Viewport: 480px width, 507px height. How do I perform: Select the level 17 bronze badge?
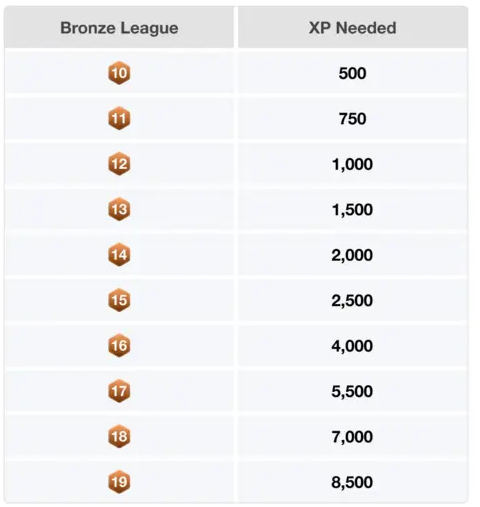click(x=119, y=391)
